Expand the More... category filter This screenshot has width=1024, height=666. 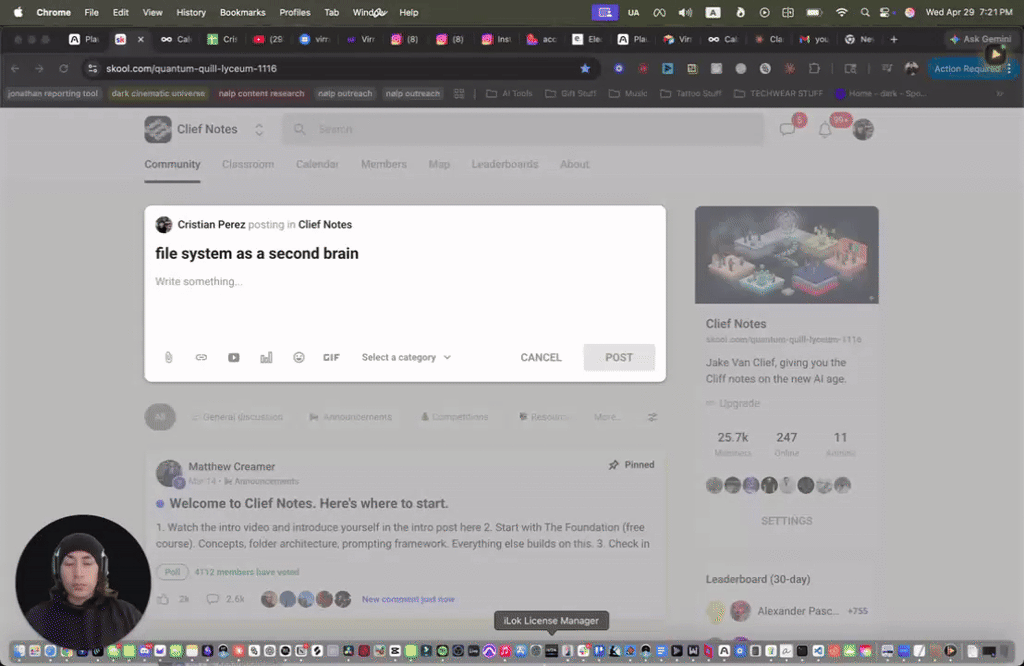[607, 417]
